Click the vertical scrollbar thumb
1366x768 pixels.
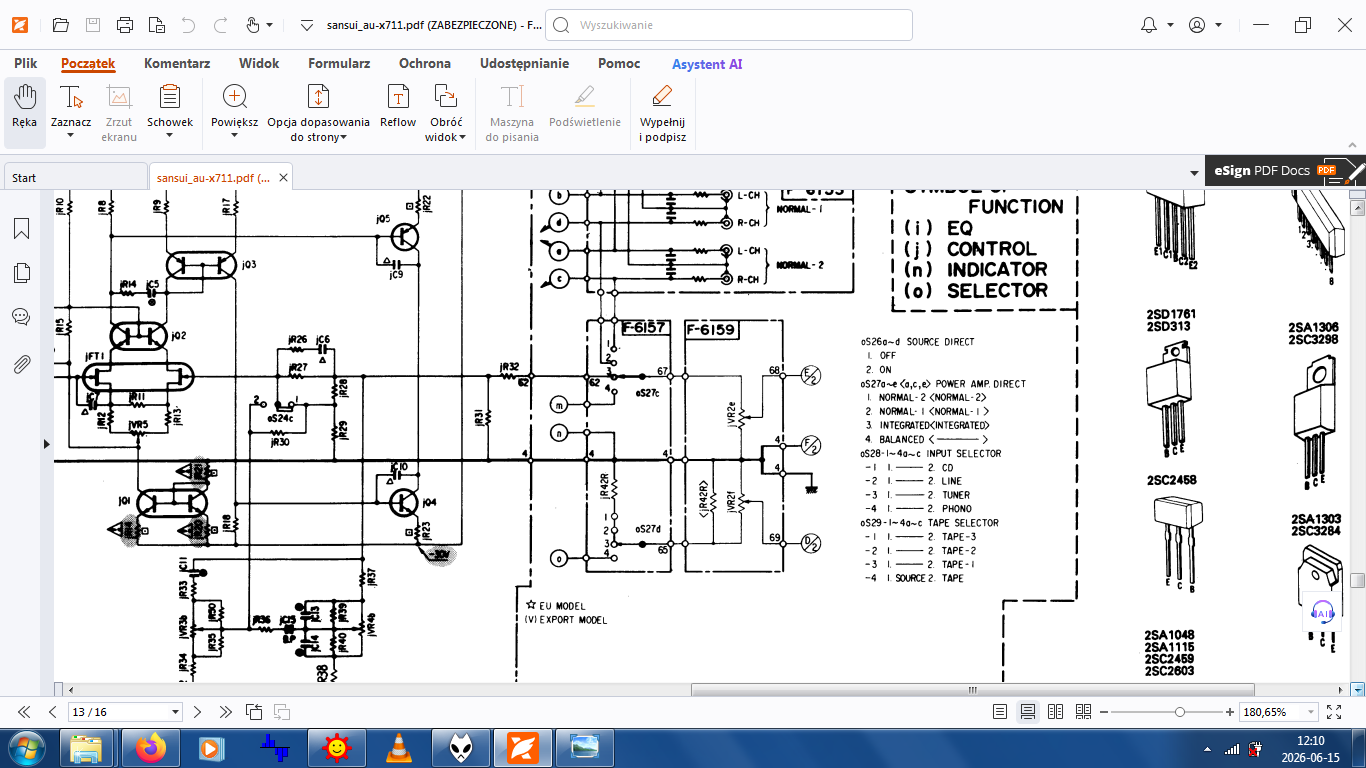click(1357, 580)
